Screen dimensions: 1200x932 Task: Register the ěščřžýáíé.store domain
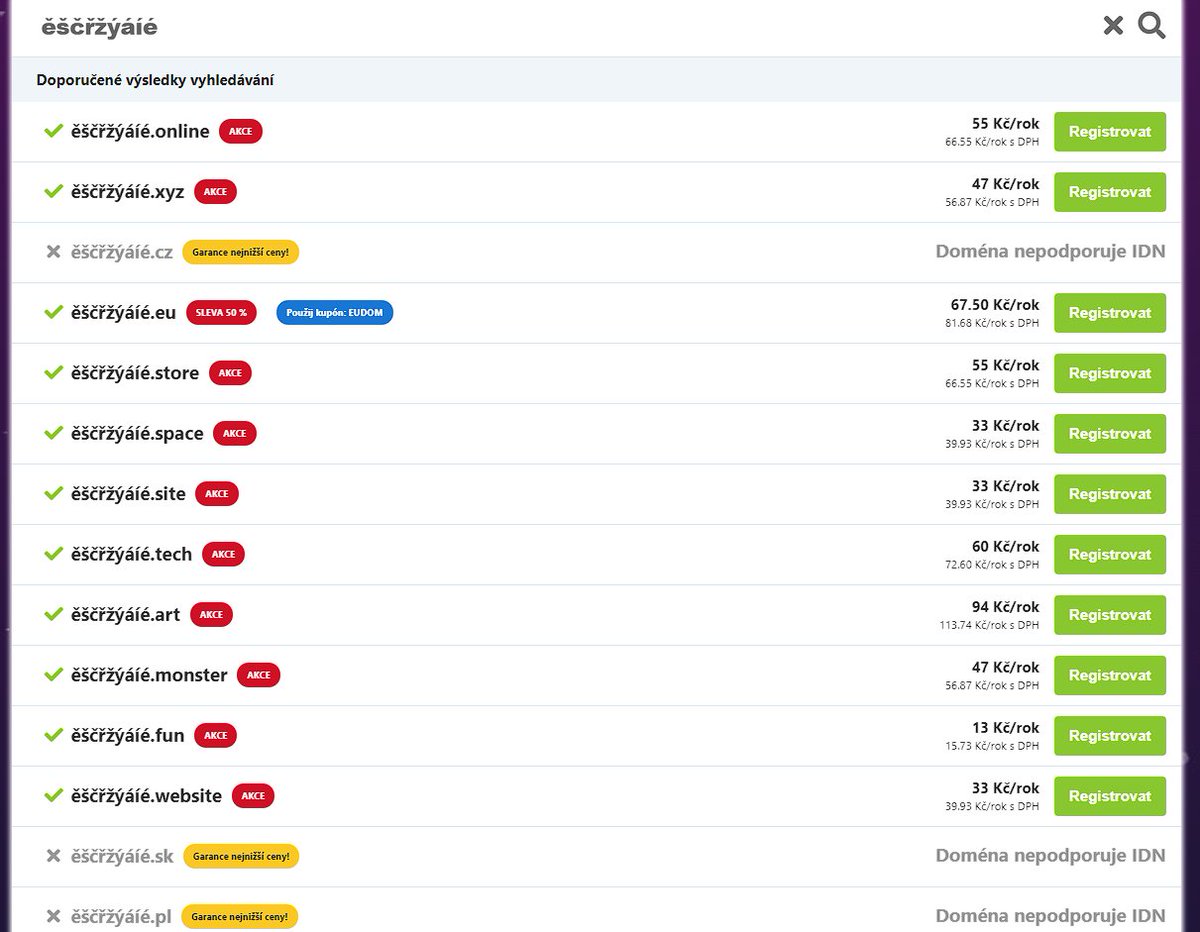point(1110,373)
